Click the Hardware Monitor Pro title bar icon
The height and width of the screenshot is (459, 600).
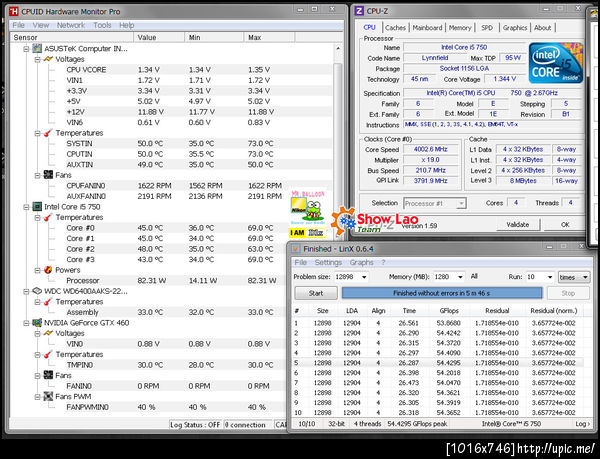pos(14,11)
